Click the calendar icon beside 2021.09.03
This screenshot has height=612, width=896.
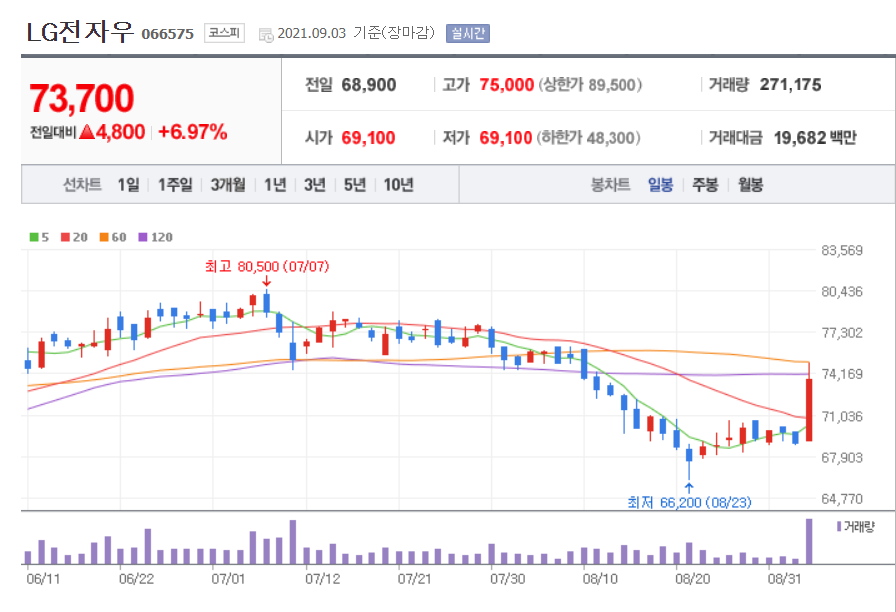point(266,34)
